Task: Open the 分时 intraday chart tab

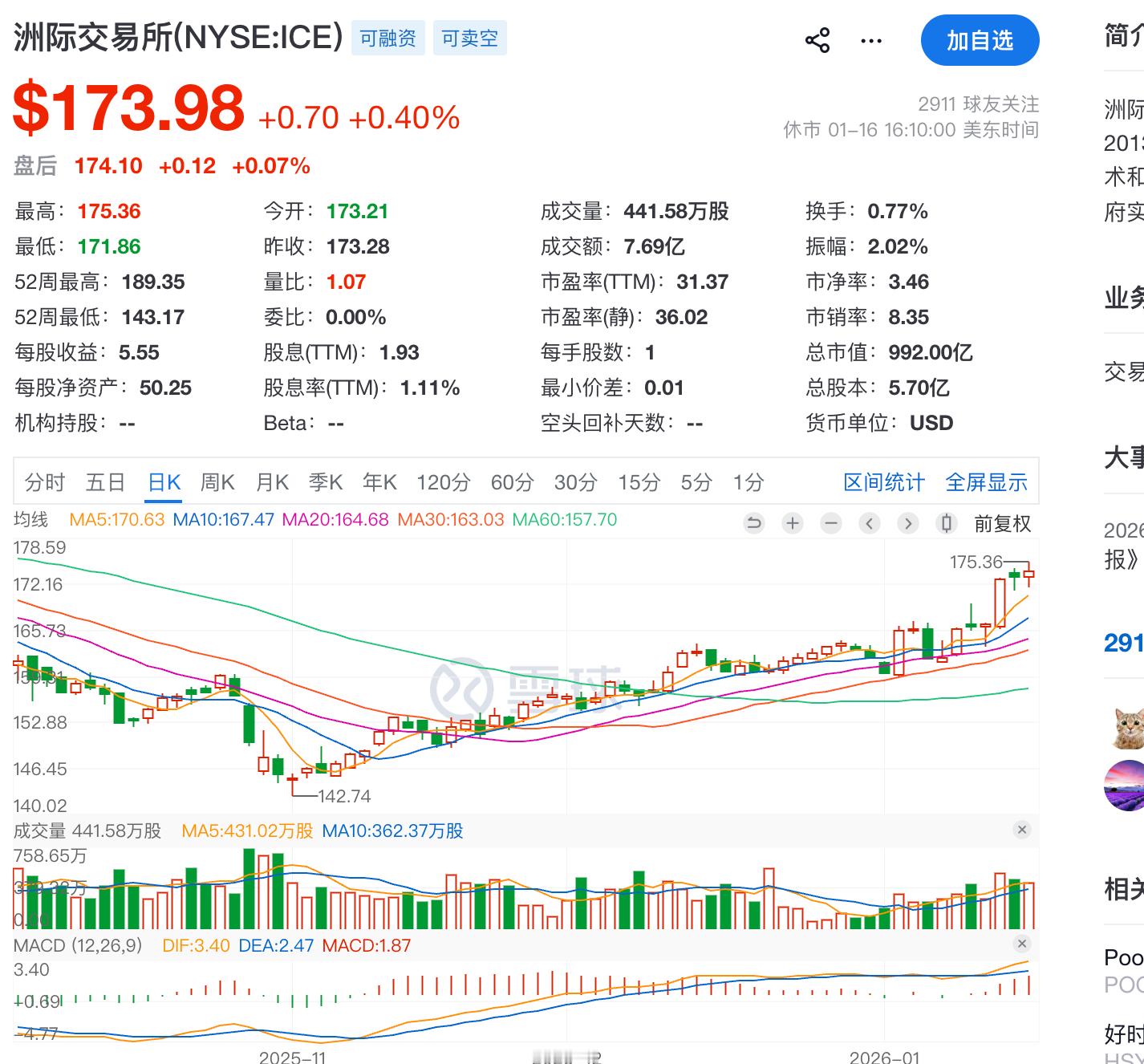Action: click(46, 481)
